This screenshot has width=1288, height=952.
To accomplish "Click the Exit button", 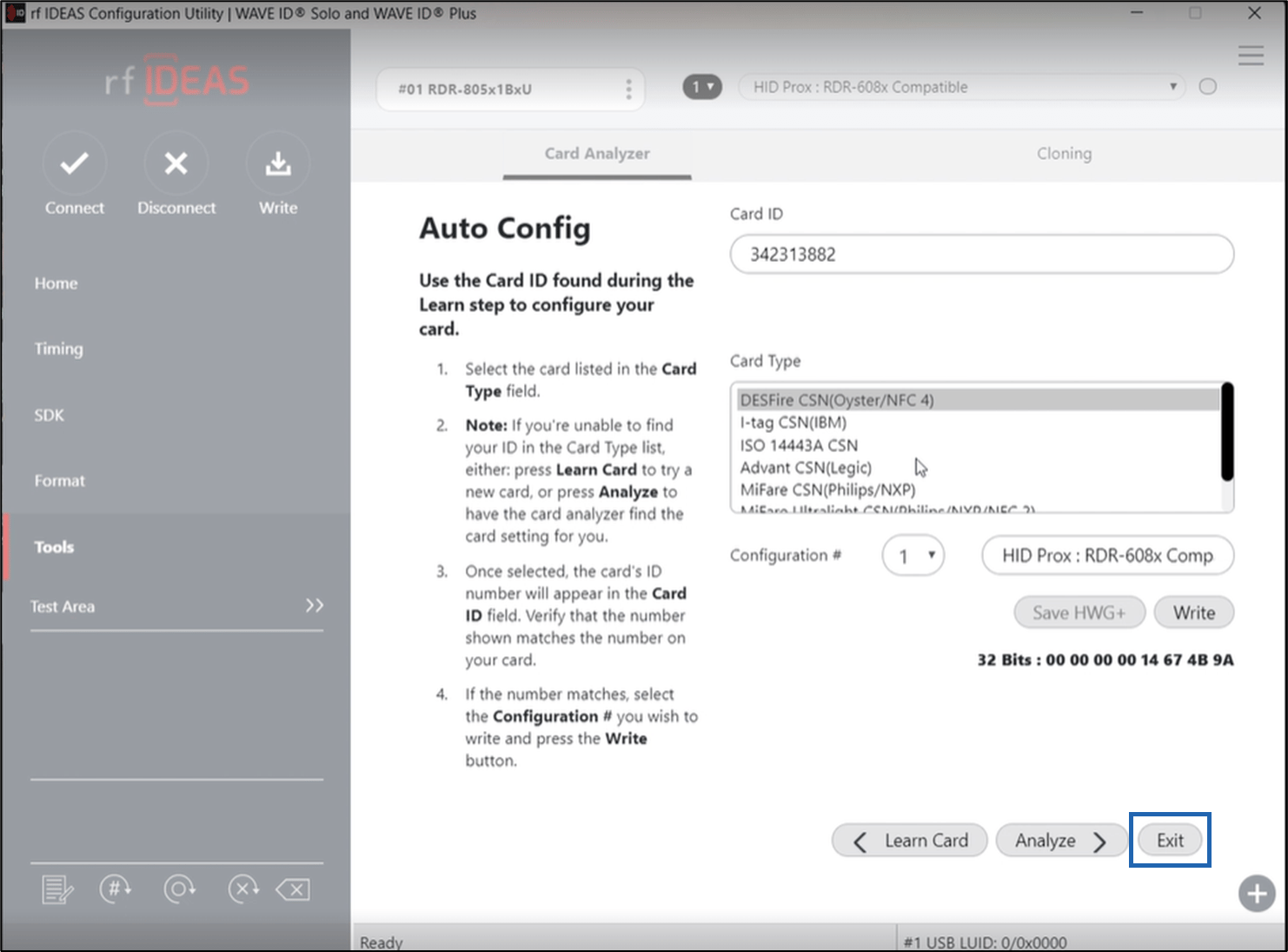I will click(x=1170, y=841).
